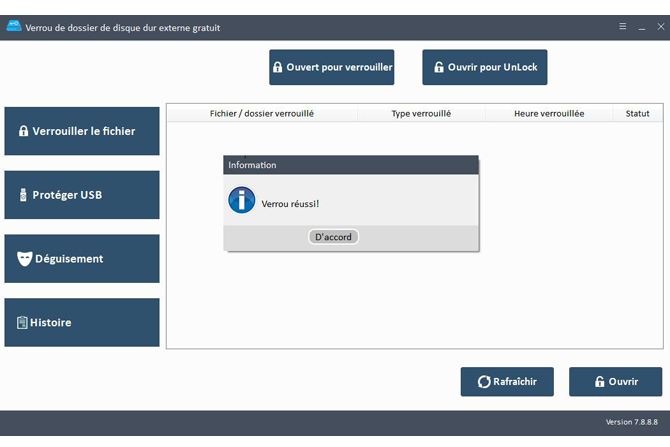Switch to the Verrouiller le fichier tab
Image resolution: width=670 pixels, height=447 pixels.
point(82,131)
